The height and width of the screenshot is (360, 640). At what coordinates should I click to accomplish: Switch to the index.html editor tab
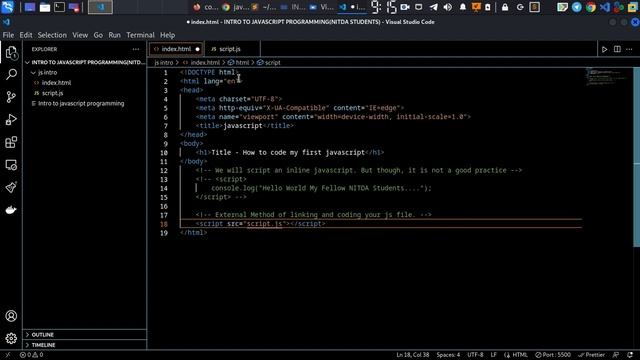(176, 49)
